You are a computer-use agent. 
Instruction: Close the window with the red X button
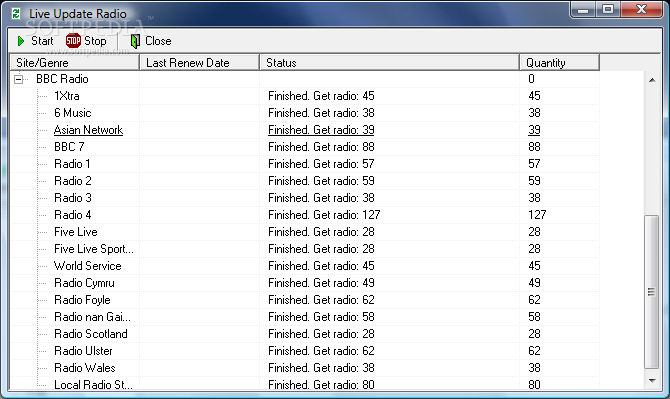[641, 9]
